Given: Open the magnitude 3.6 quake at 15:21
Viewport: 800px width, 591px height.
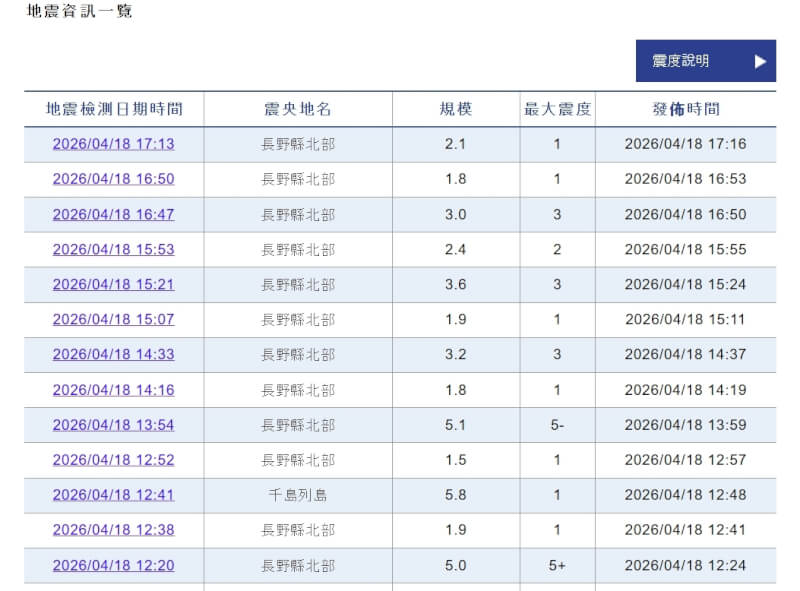Looking at the screenshot, I should 113,284.
